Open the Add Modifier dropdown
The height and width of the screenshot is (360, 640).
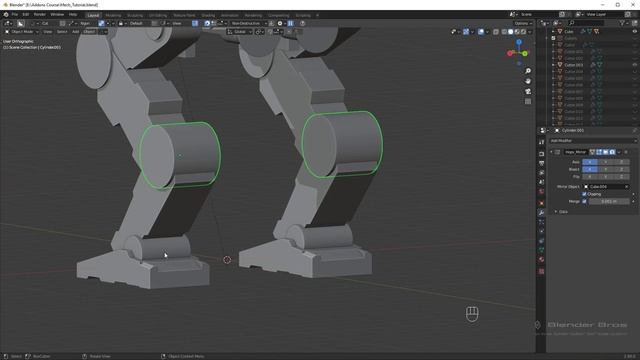point(593,140)
